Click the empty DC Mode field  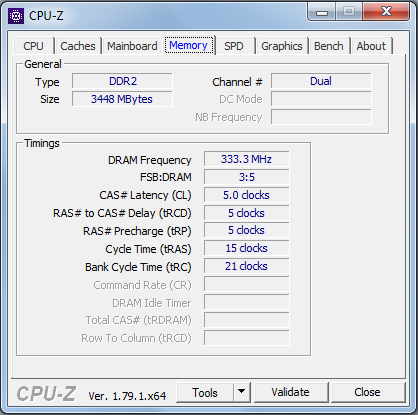click(321, 99)
